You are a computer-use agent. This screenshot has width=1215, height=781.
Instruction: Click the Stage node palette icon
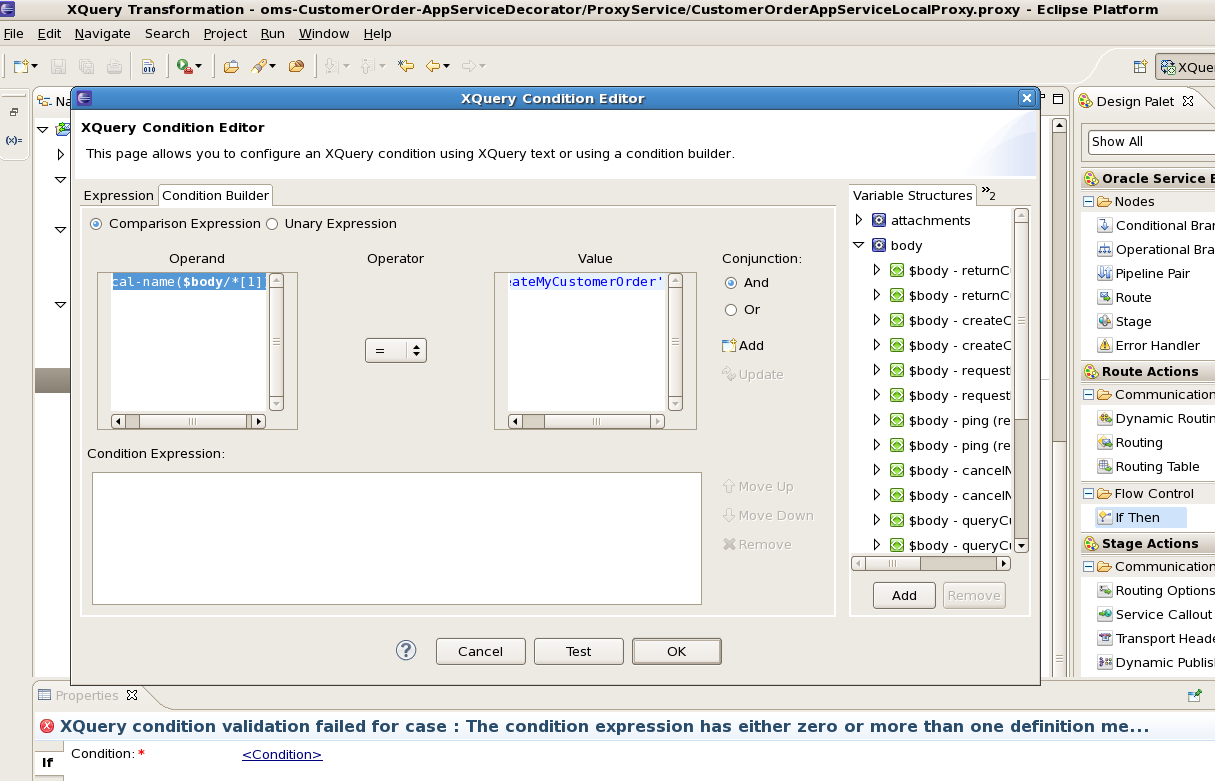(1105, 321)
